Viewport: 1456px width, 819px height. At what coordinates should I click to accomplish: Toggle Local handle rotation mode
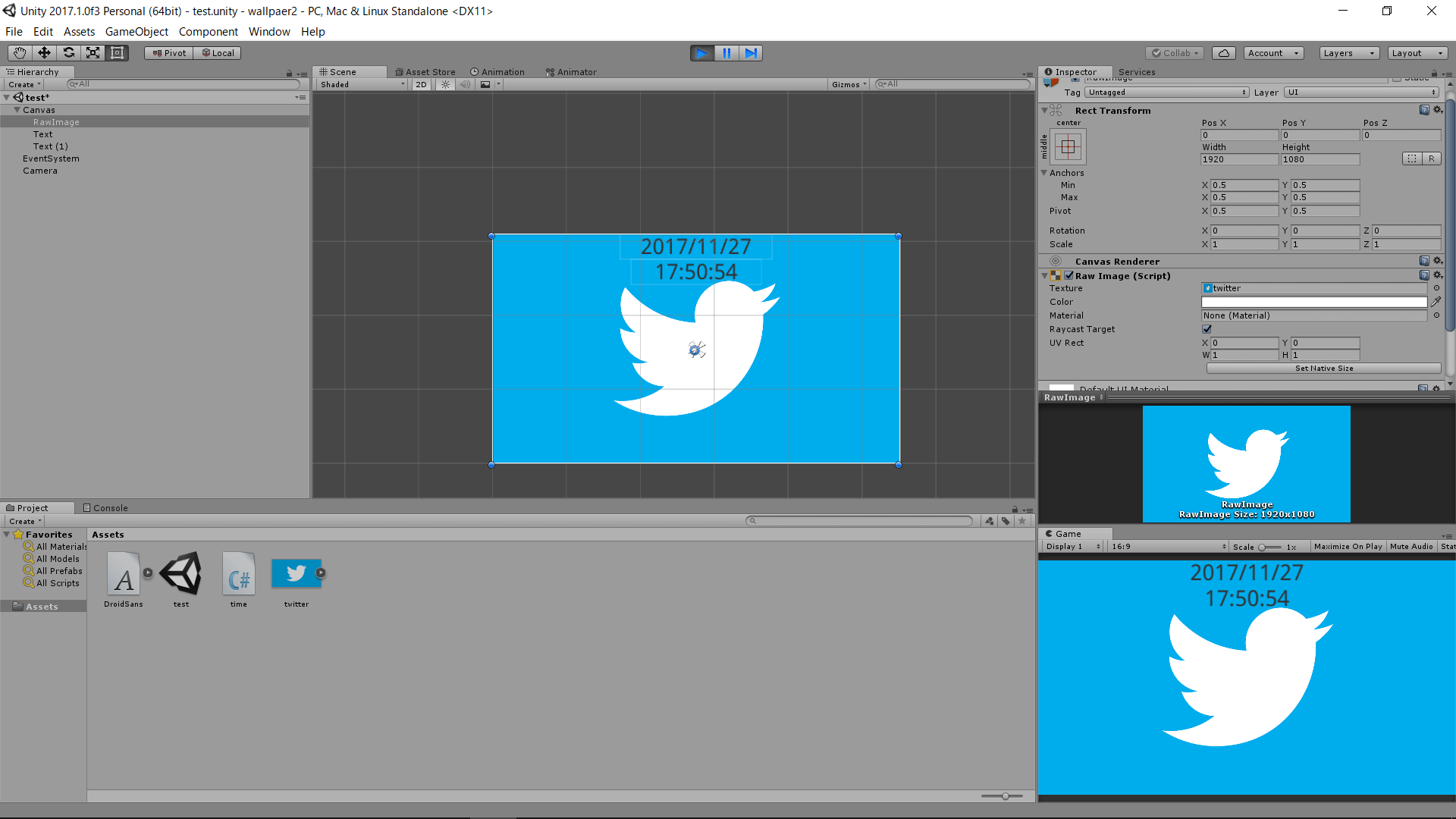218,53
